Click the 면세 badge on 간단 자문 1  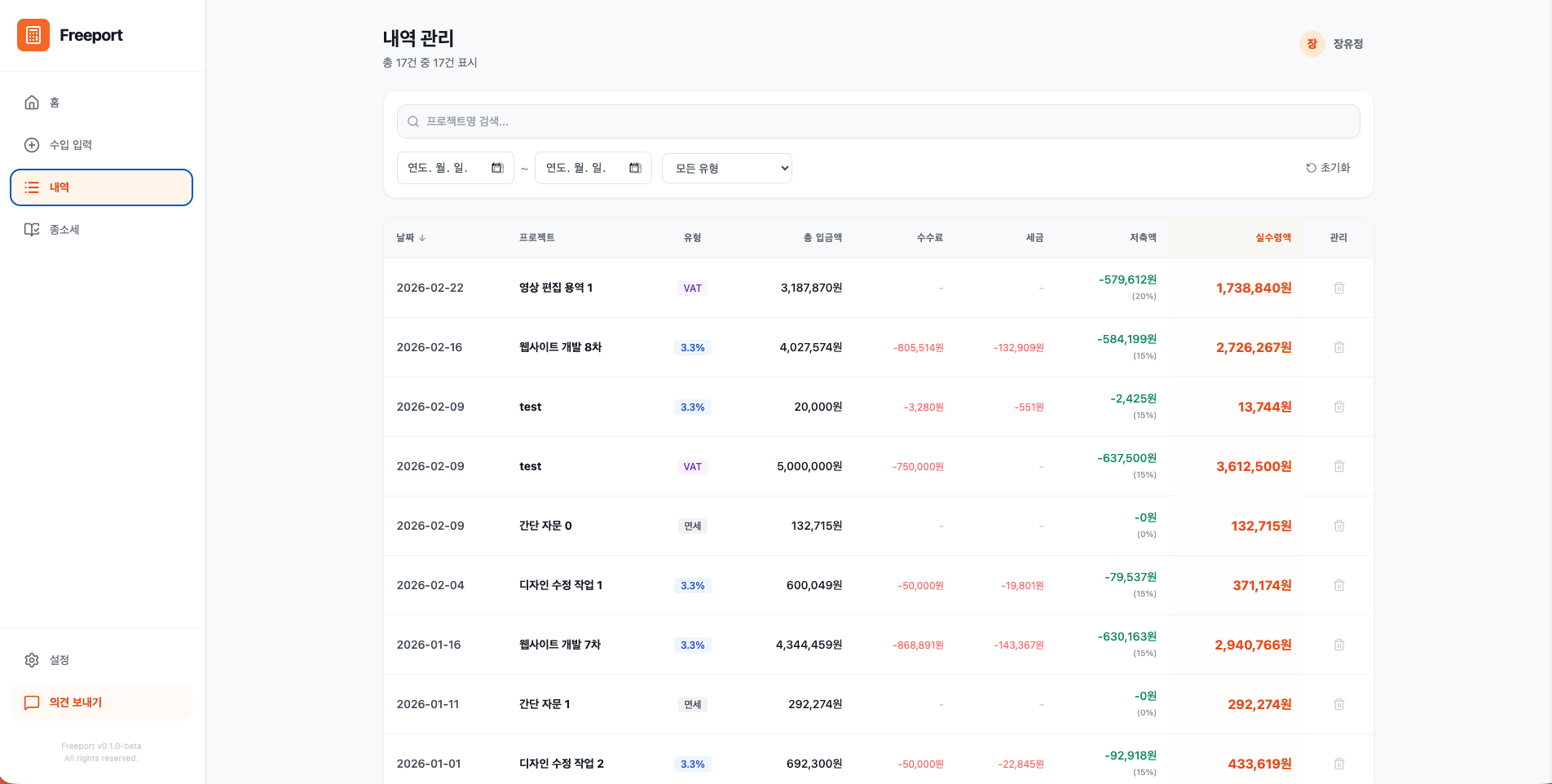coord(692,705)
